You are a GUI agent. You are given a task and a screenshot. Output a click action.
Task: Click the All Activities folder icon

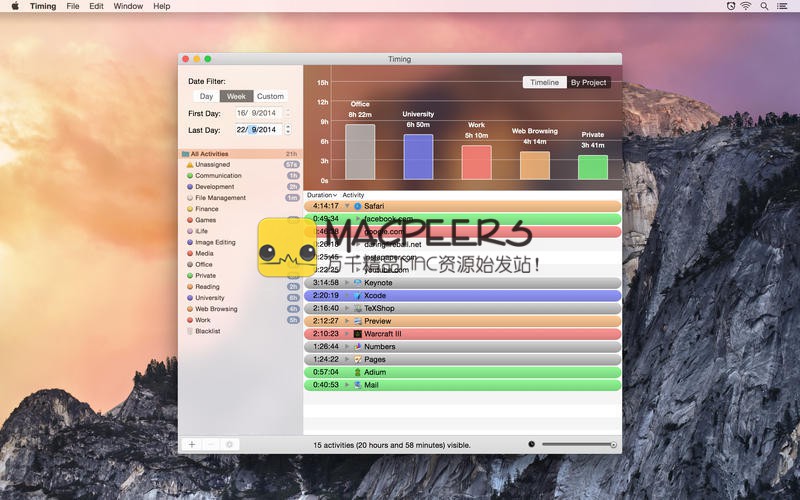pos(185,154)
